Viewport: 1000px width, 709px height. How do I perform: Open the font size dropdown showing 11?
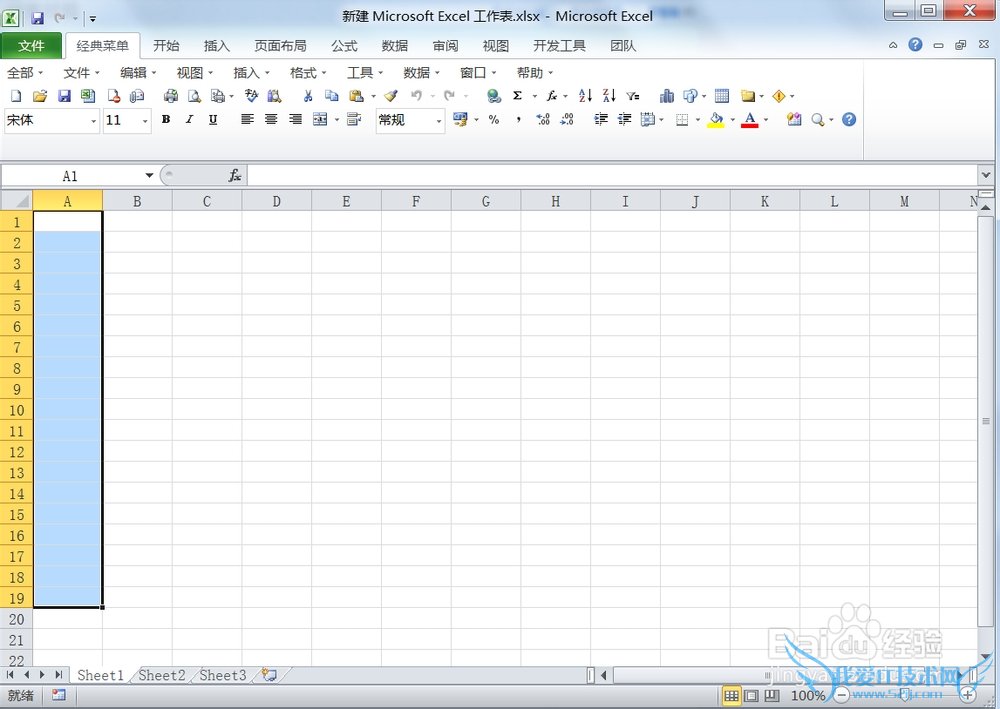[145, 121]
